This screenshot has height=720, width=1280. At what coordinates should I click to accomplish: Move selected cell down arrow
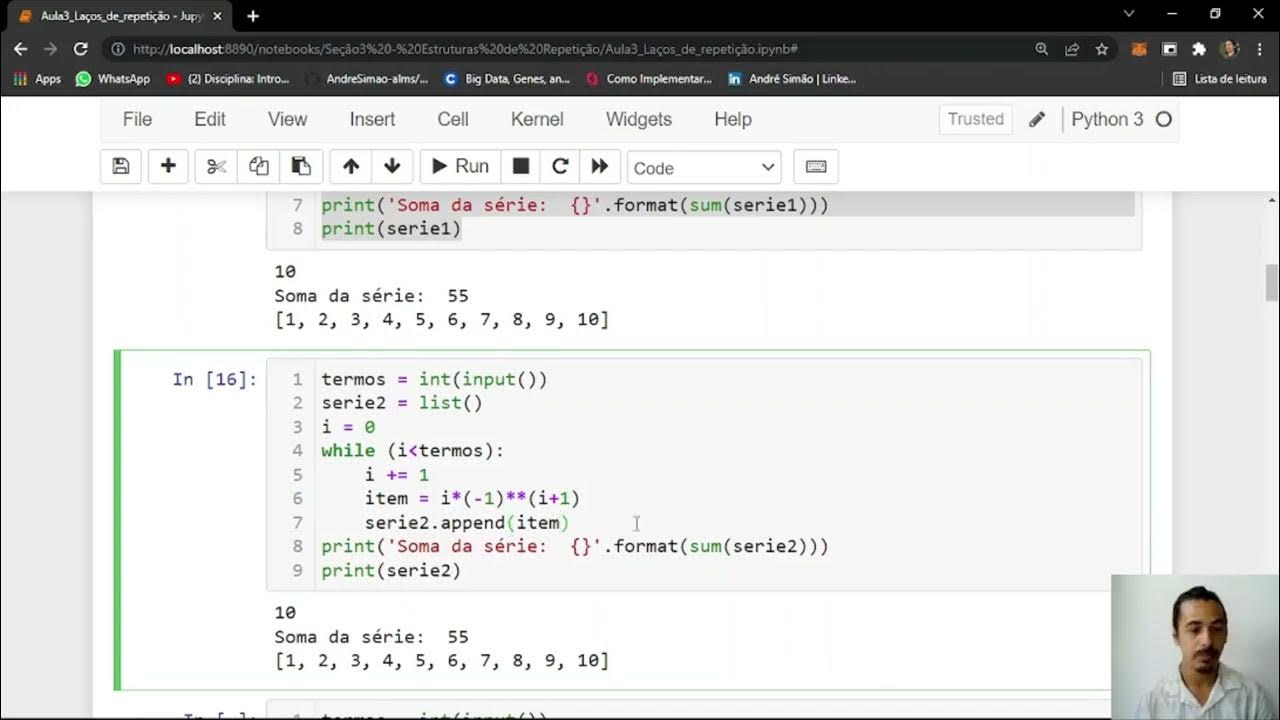point(392,166)
